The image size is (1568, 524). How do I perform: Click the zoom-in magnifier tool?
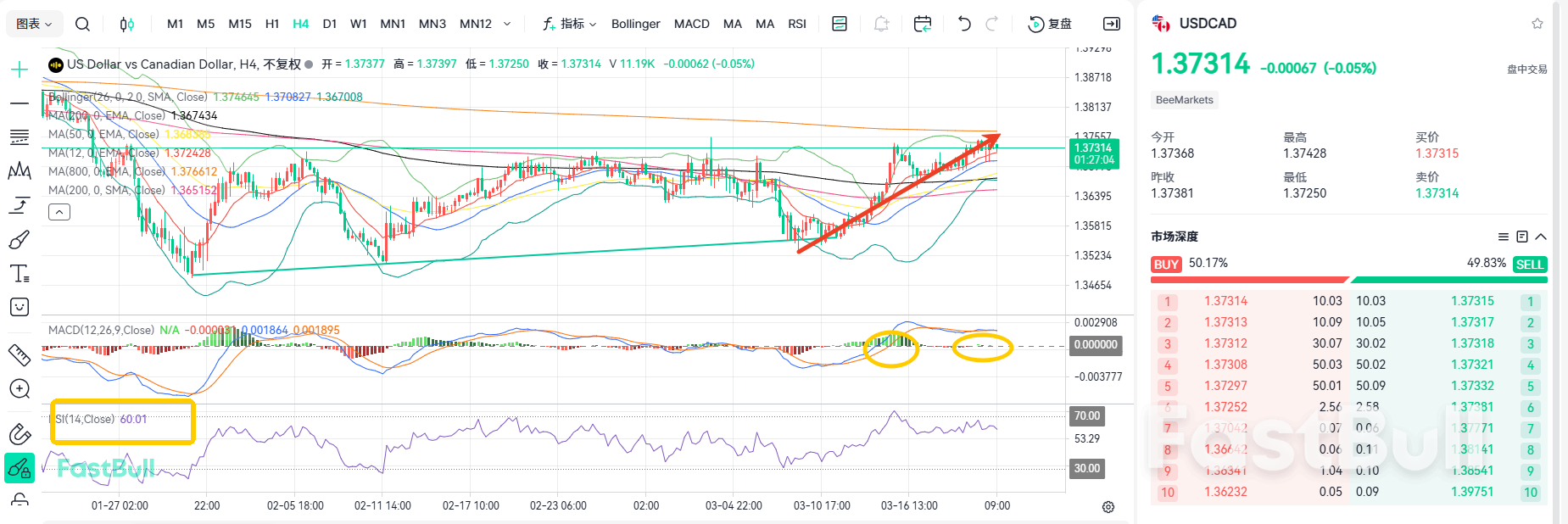[x=20, y=388]
